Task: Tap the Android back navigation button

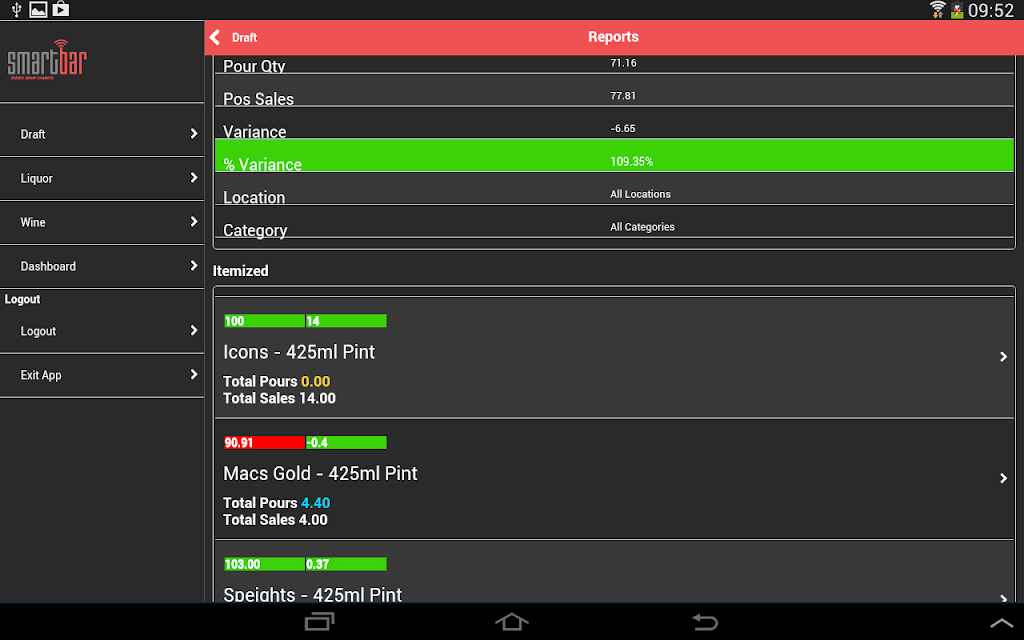Action: [705, 621]
